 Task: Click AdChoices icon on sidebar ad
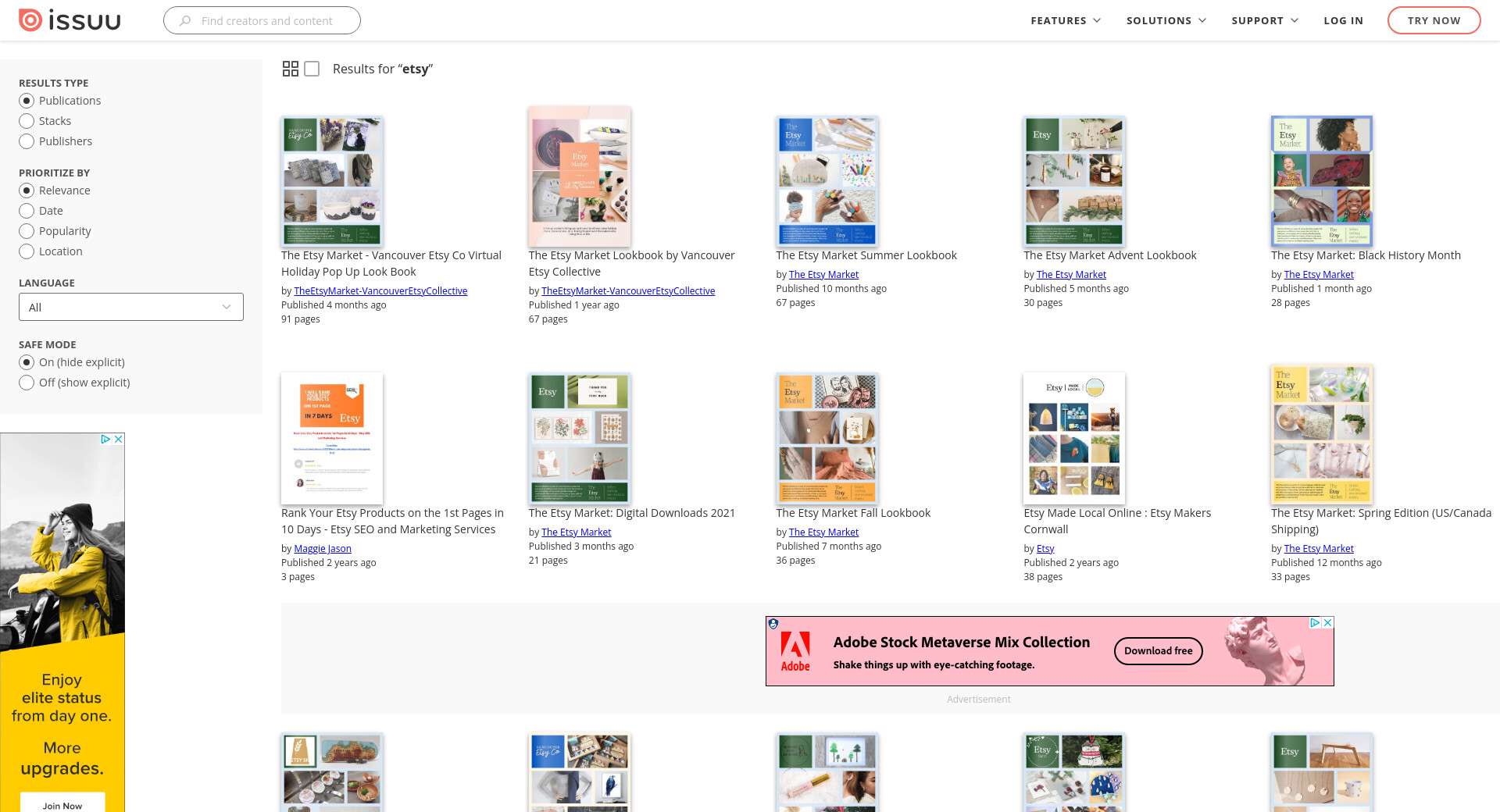click(x=105, y=440)
